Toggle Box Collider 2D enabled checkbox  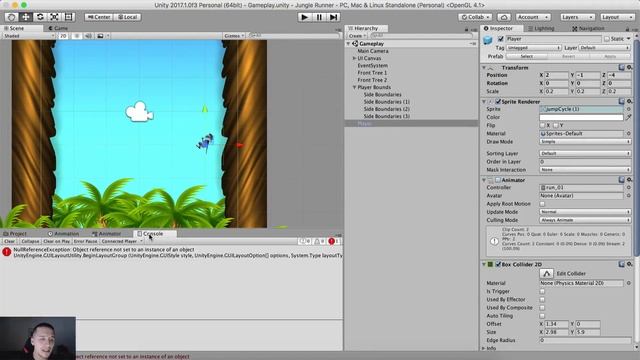498,264
